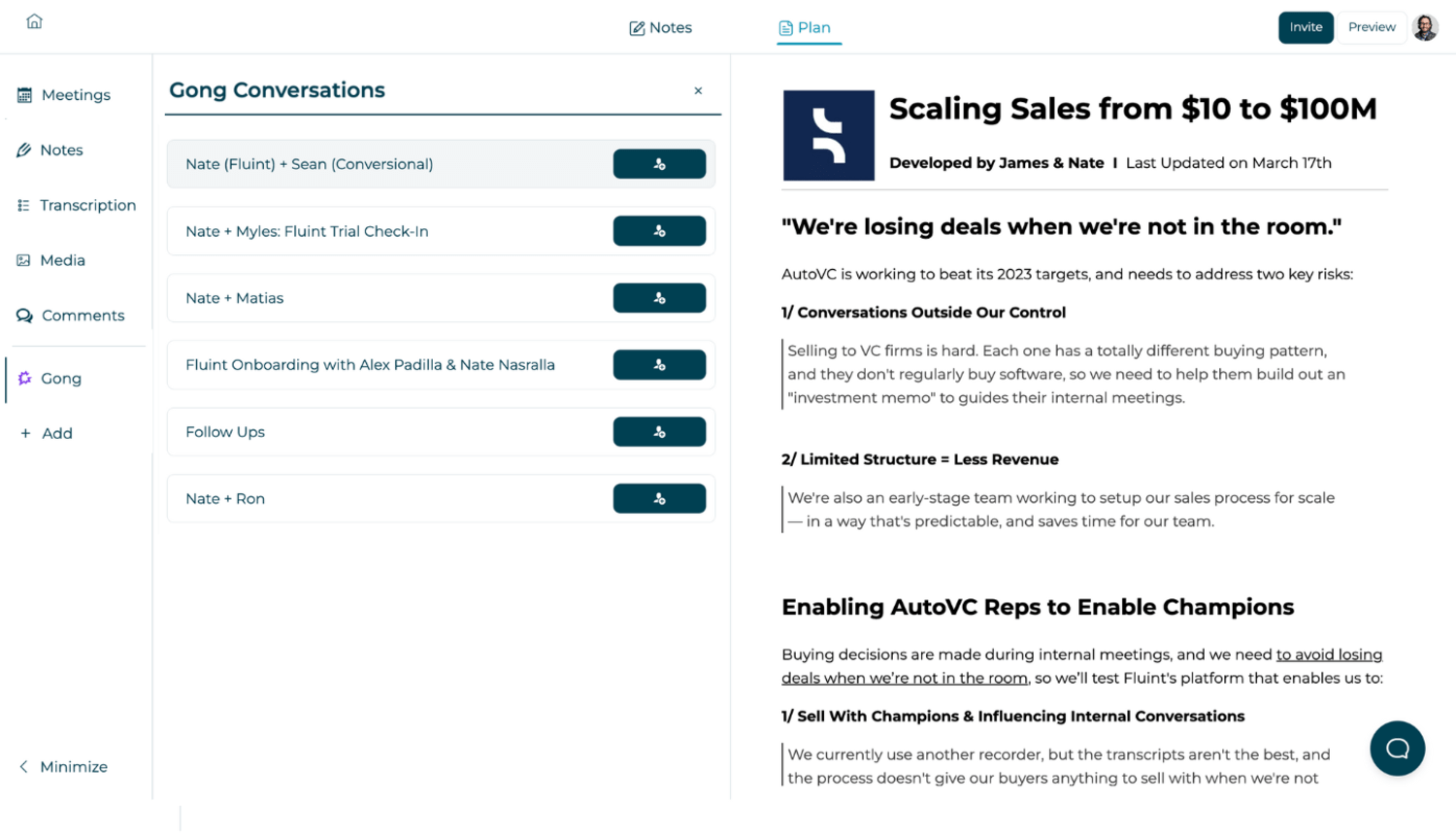
Task: Open the "avoid losing deals" link
Action: [1329, 655]
